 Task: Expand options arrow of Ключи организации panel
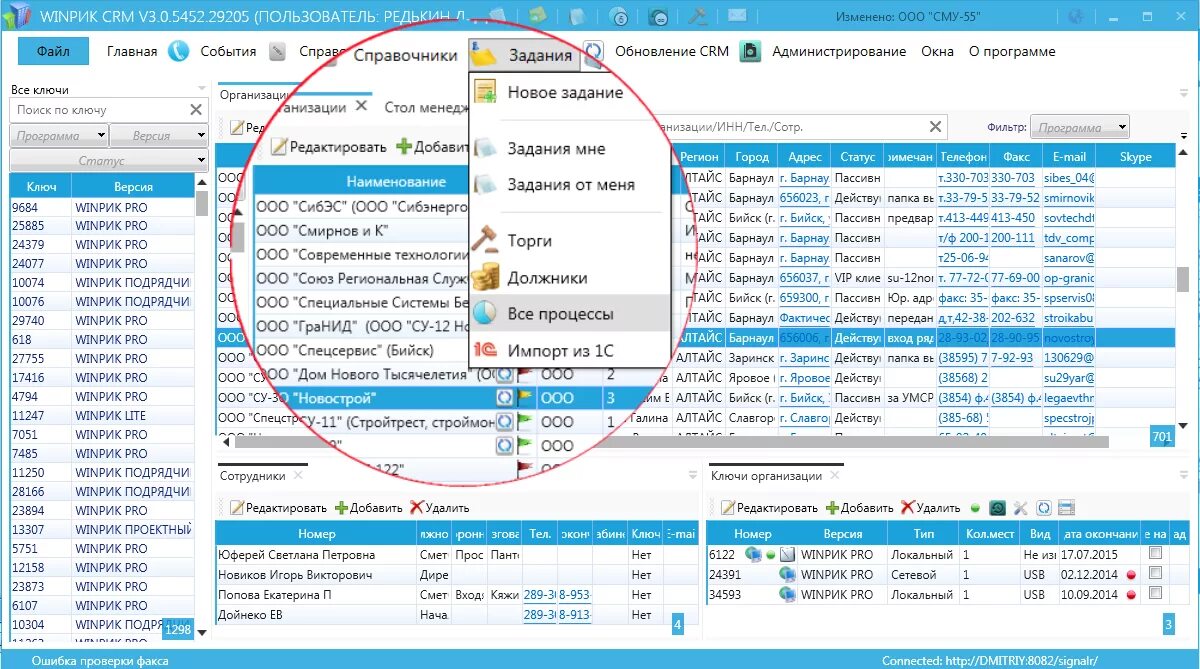tap(1182, 476)
